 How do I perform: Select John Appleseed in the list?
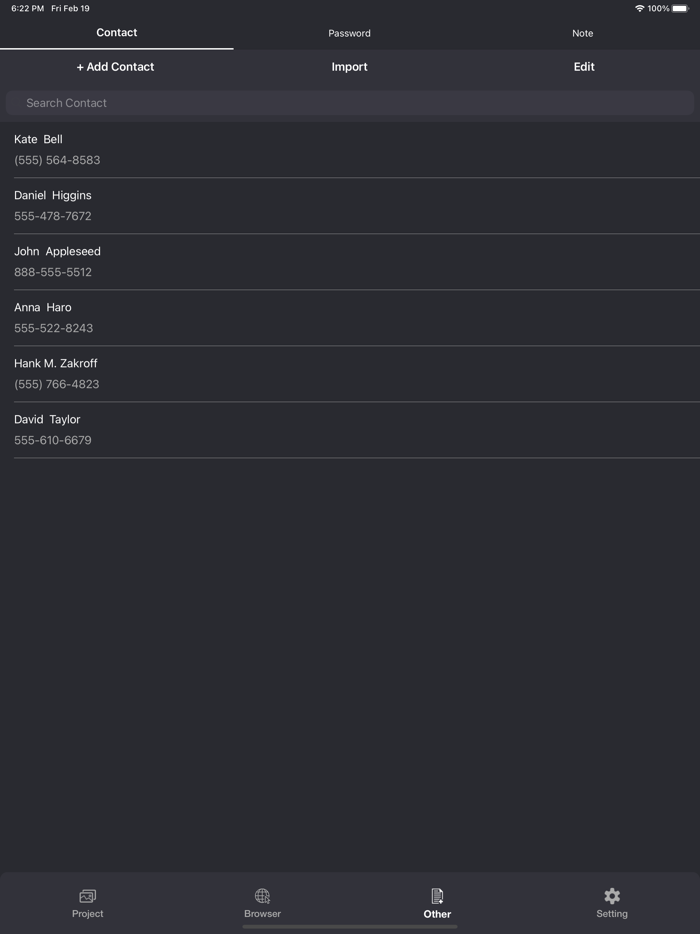[x=350, y=262]
